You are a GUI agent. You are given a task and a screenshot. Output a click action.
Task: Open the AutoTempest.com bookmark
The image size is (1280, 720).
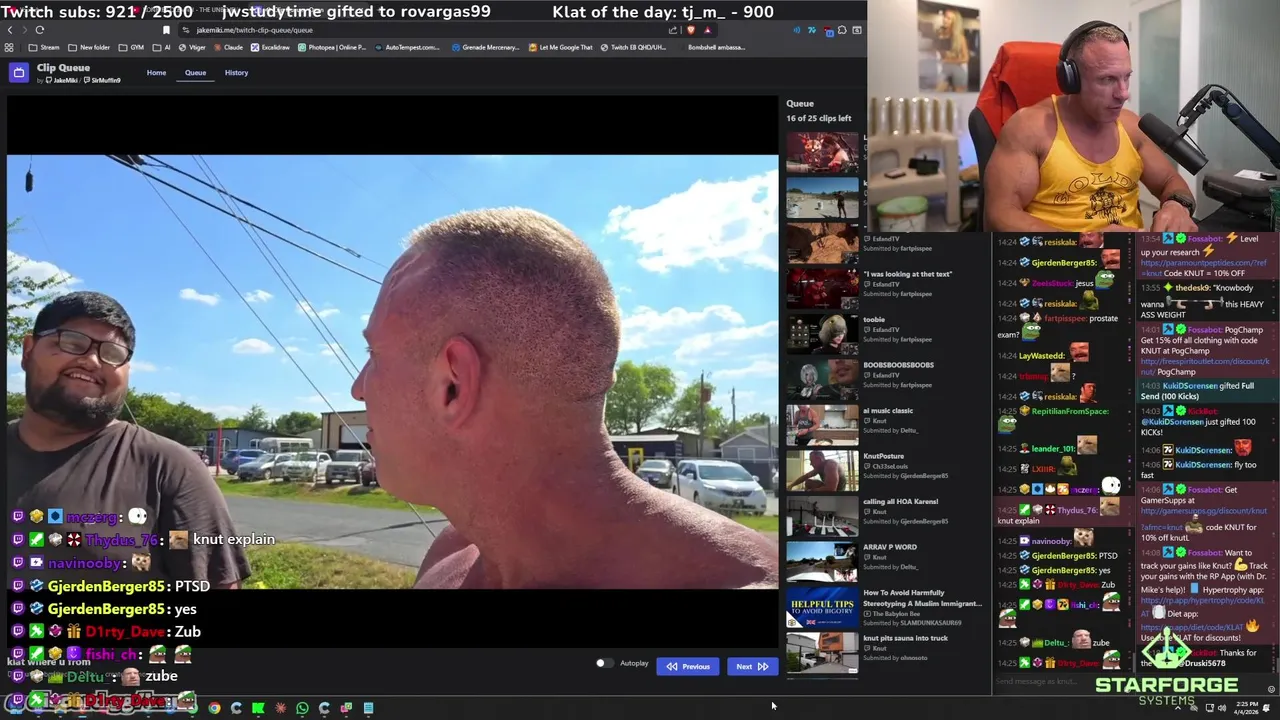[x=407, y=47]
